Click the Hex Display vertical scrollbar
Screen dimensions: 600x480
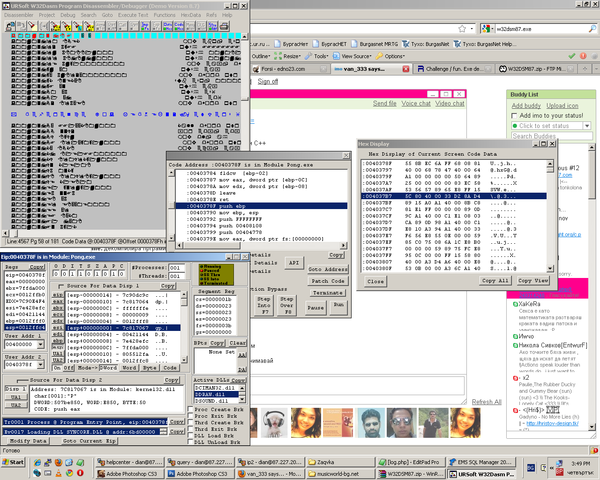(550, 216)
